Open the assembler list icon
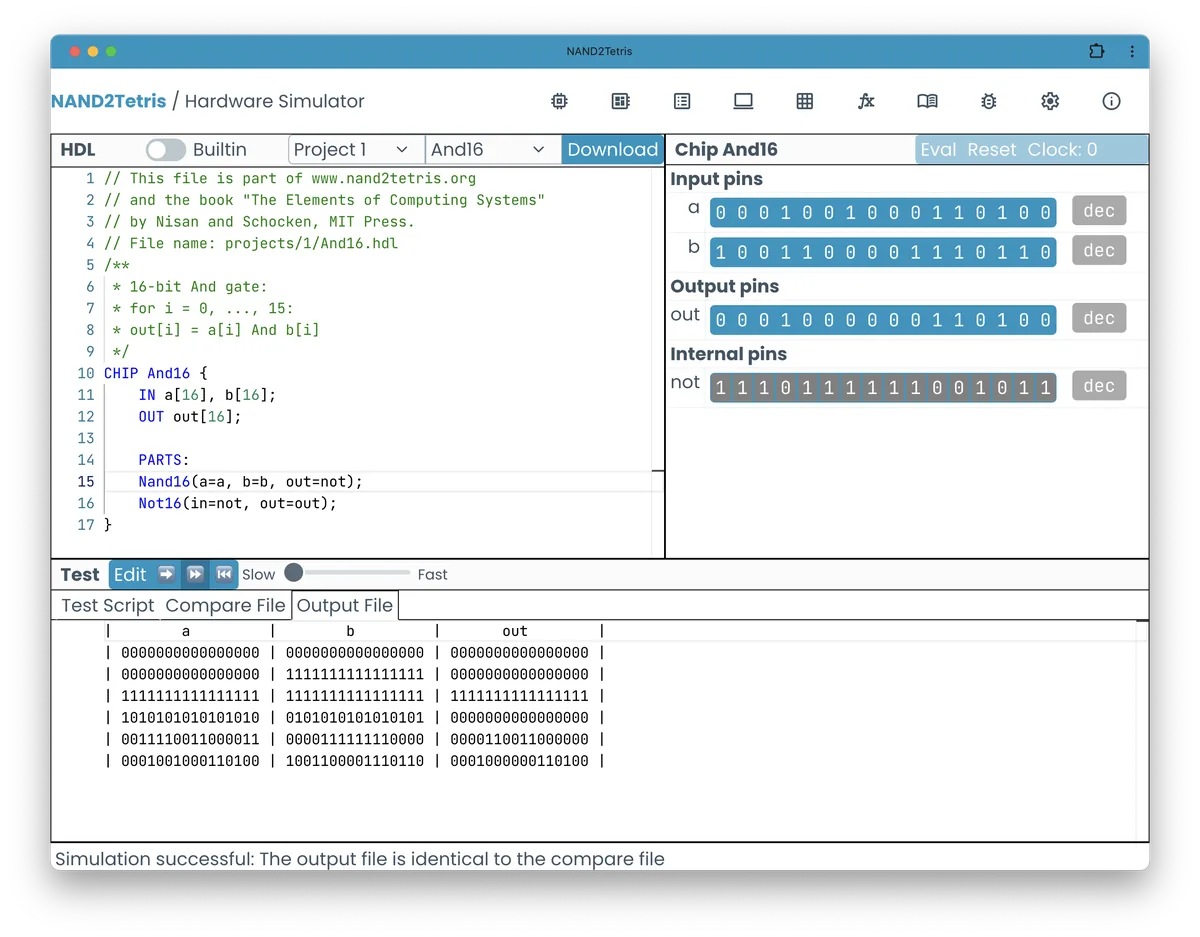1200x937 pixels. pos(682,101)
